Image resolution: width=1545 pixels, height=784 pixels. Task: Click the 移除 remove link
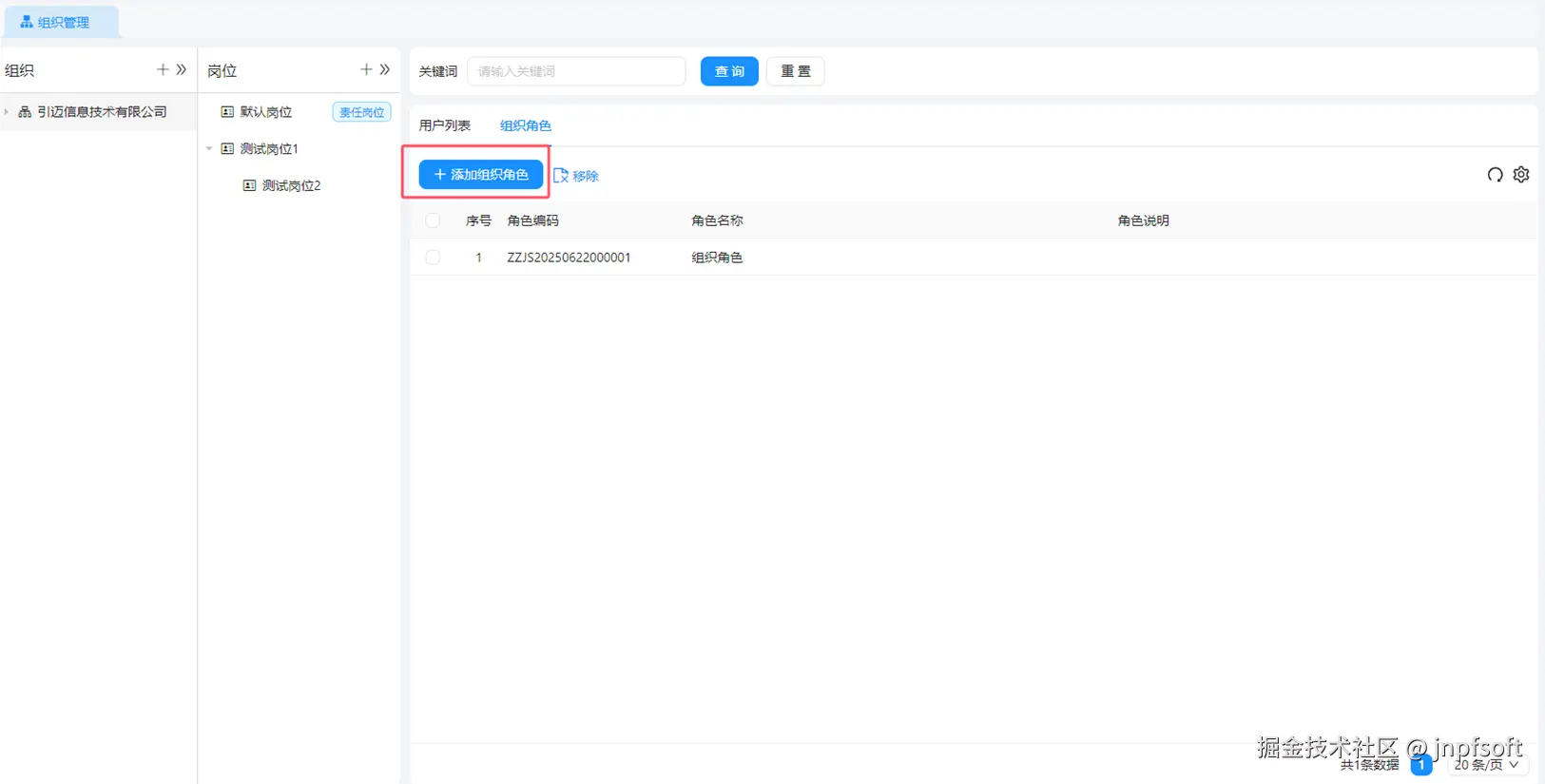click(586, 176)
